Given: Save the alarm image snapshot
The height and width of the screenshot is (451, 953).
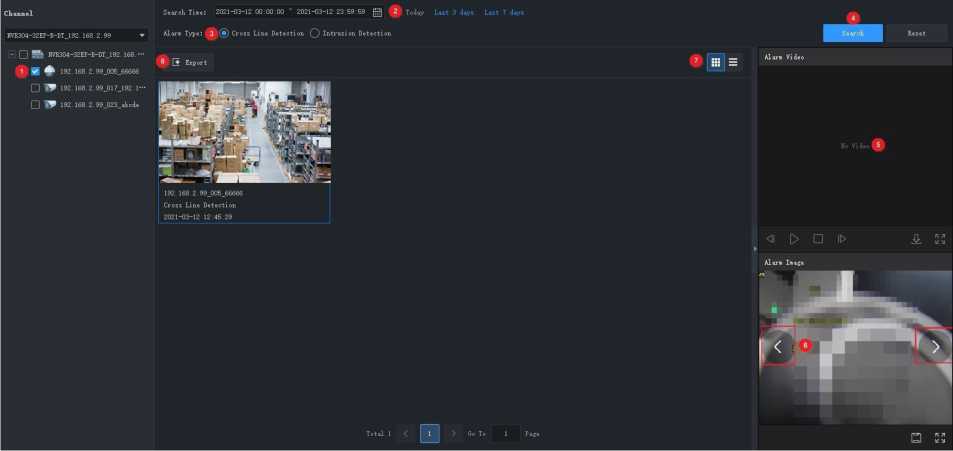Looking at the screenshot, I should 915,438.
